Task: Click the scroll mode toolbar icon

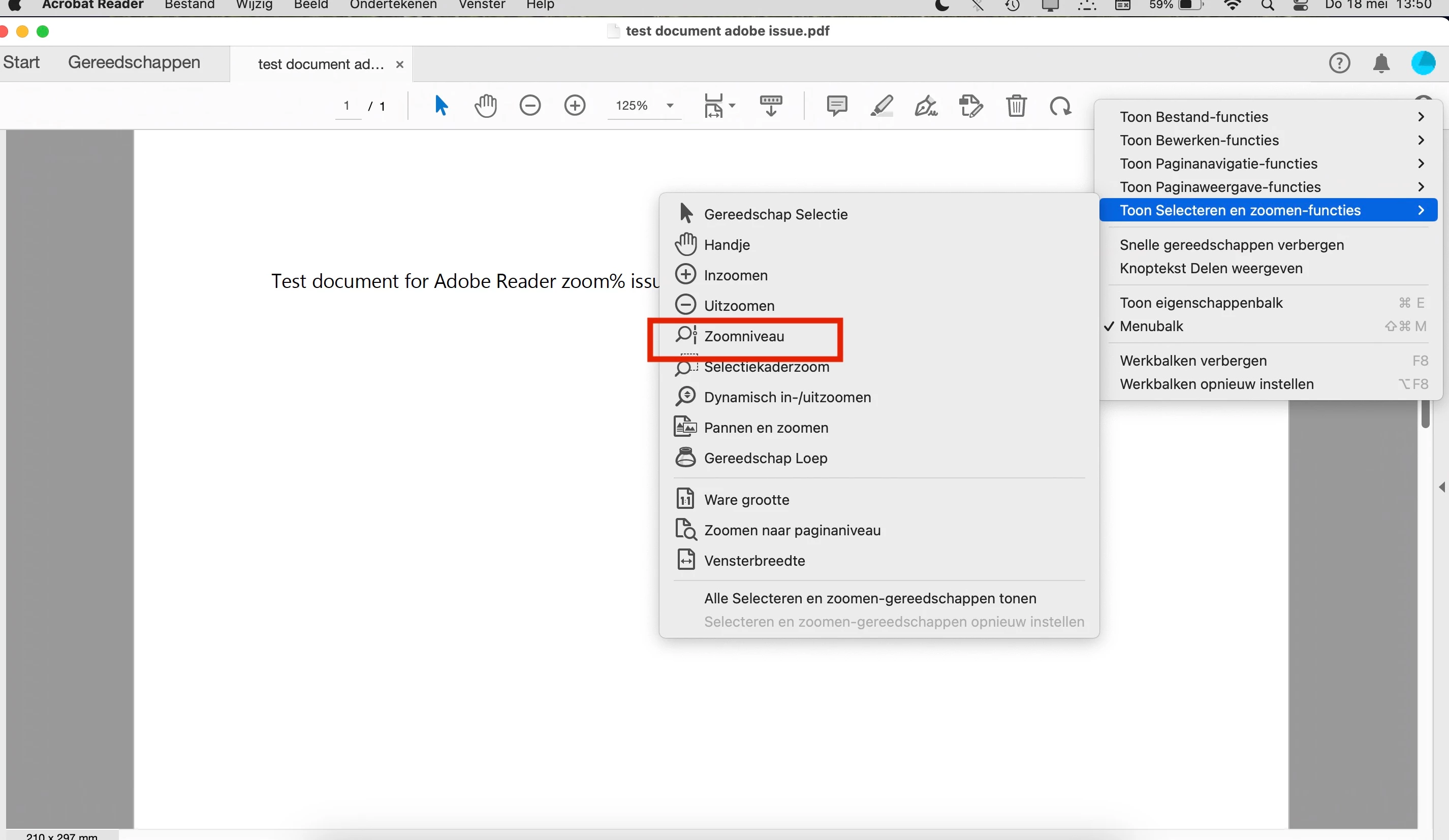Action: point(771,106)
